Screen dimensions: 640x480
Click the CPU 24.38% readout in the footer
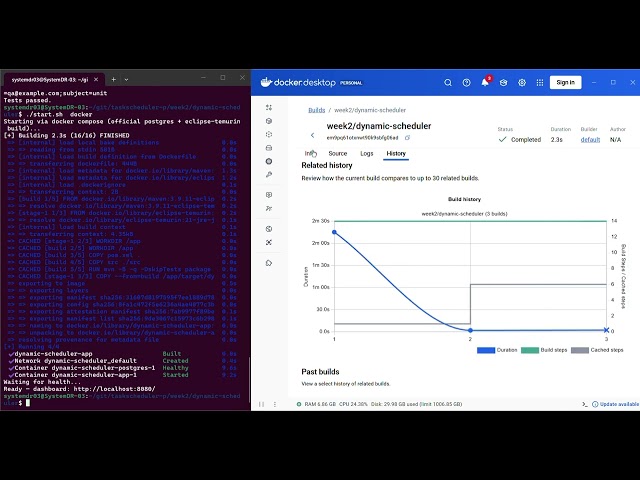pyautogui.click(x=353, y=404)
